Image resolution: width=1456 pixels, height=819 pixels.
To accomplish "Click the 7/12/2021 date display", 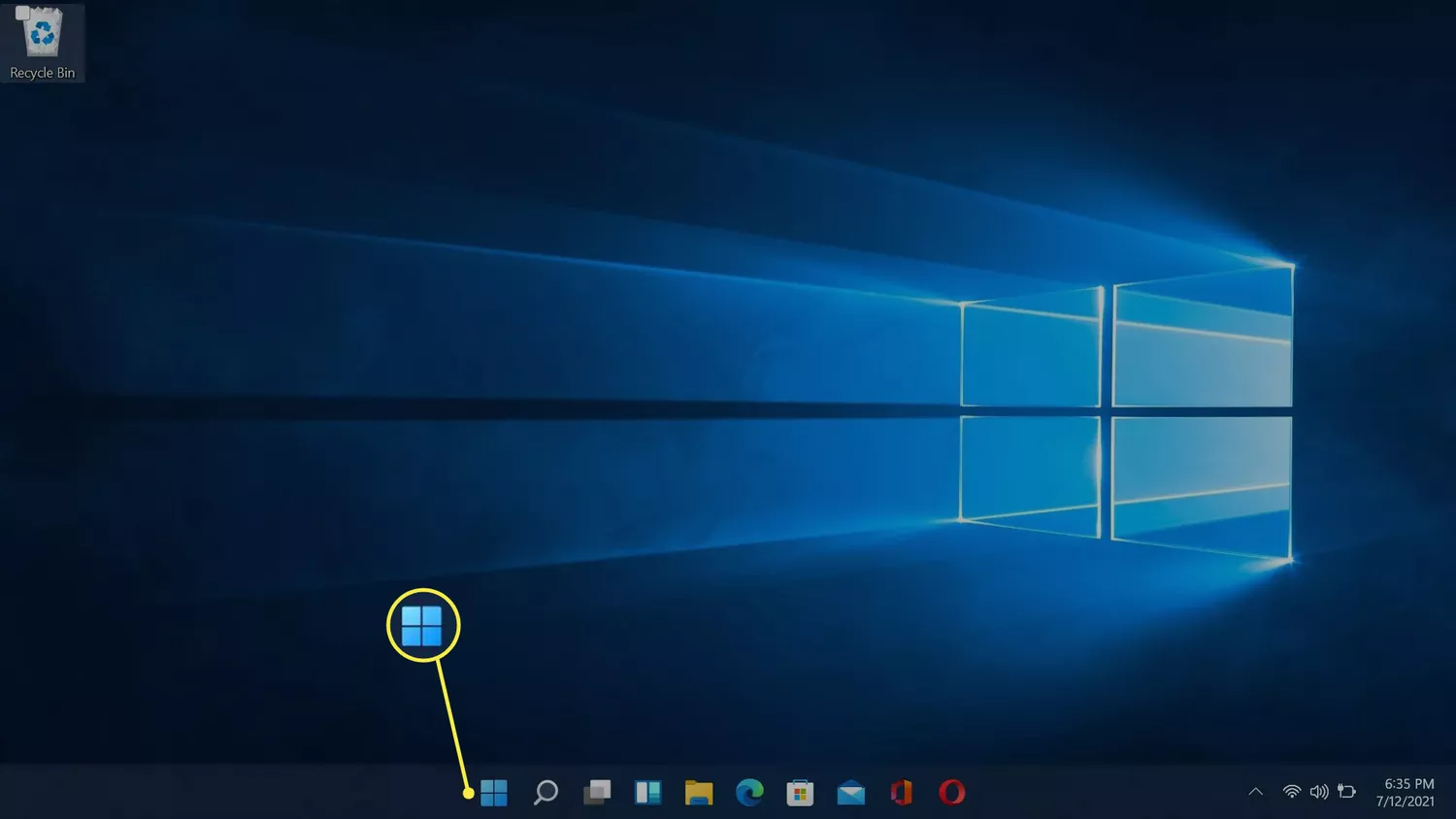I will [1406, 802].
